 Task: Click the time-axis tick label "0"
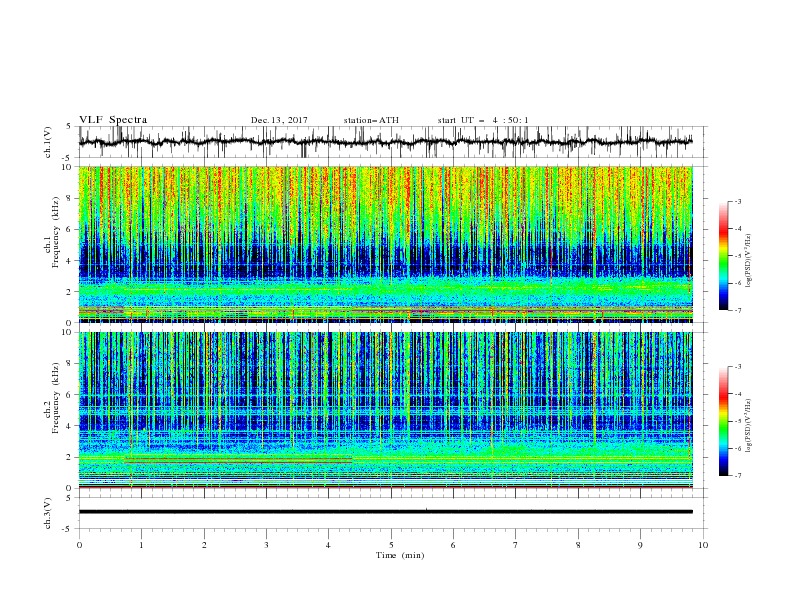79,545
